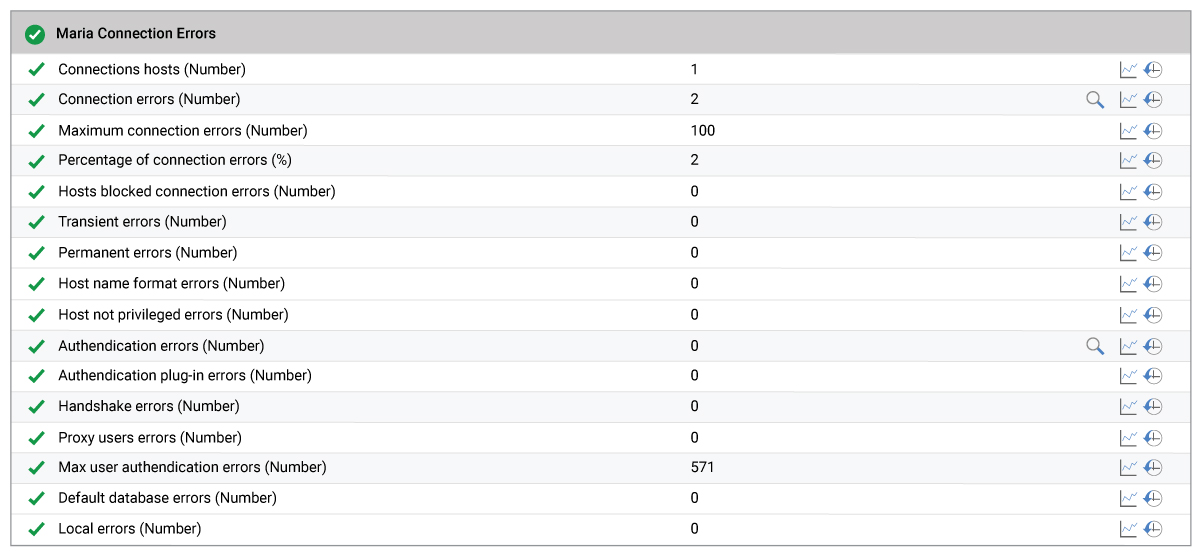Image resolution: width=1200 pixels, height=555 pixels.
Task: Click magnifier icon in Connection errors row
Action: click(x=1095, y=99)
